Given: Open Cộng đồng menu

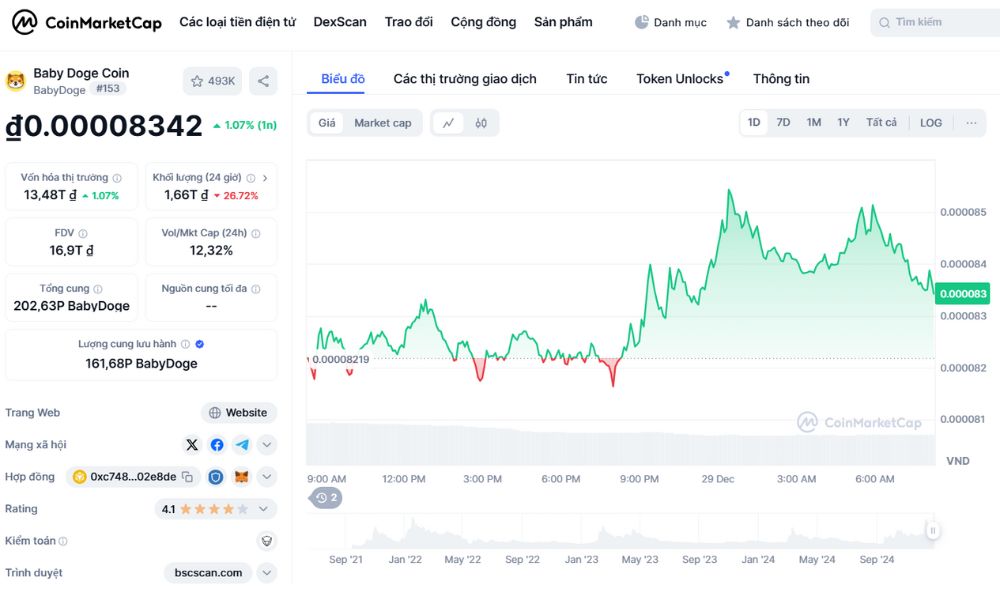Looking at the screenshot, I should (483, 22).
